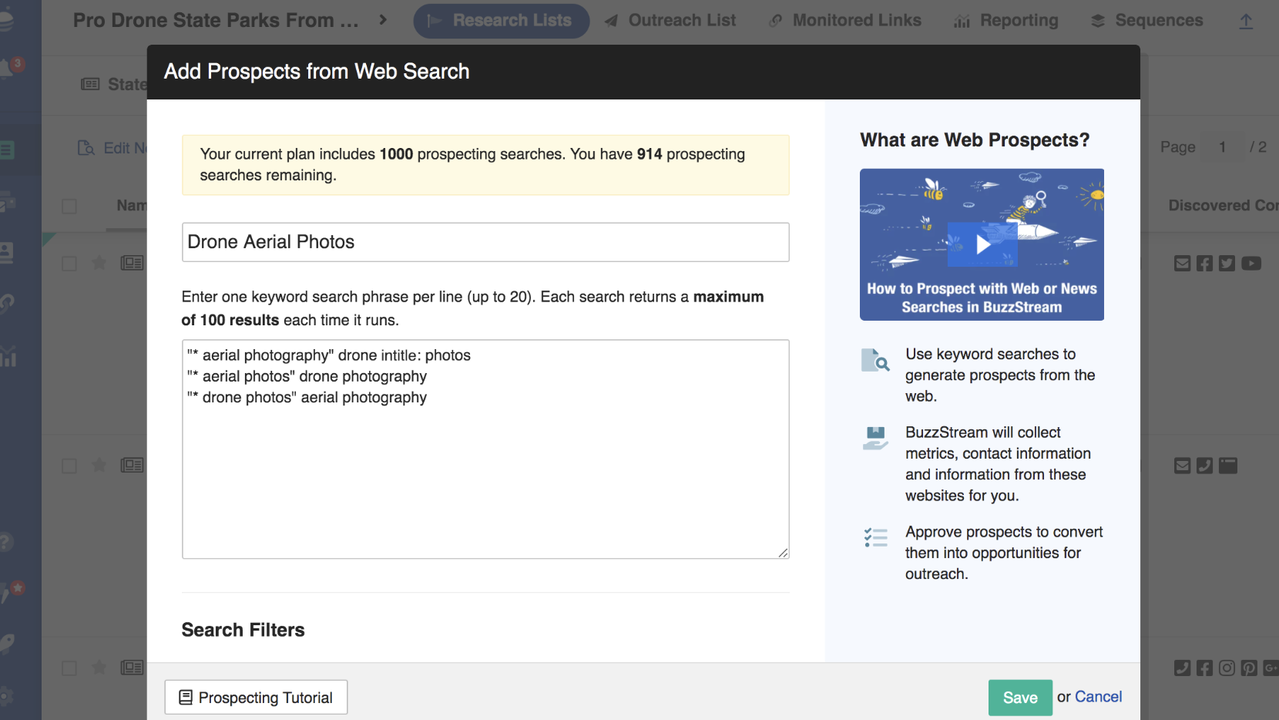Check the third prospect row checkbox
Viewport: 1279px width, 720px height.
(x=69, y=668)
